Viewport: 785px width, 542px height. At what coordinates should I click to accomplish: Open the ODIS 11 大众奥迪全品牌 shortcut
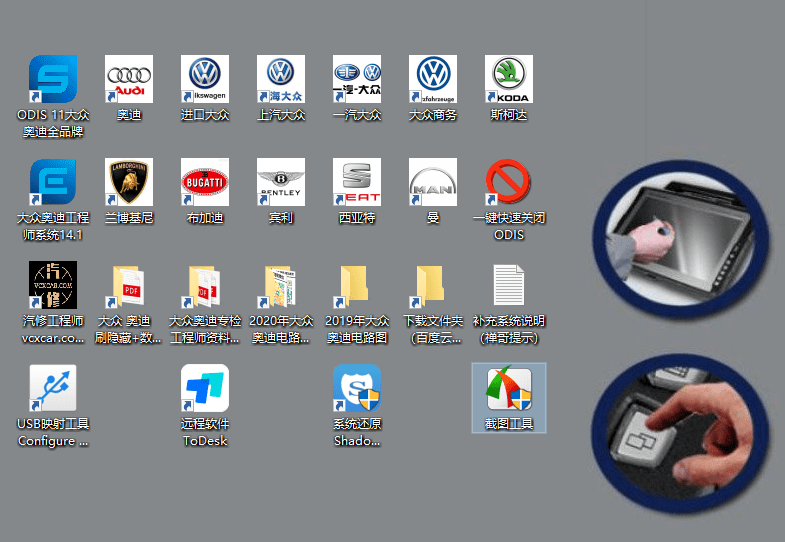click(53, 80)
